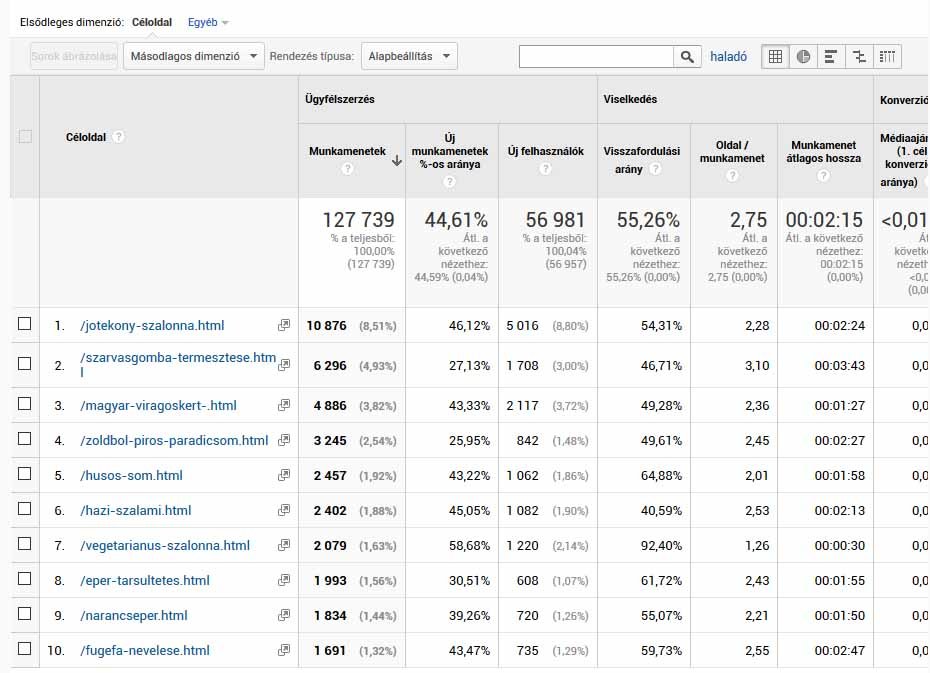Switch to percentage pie chart view
Screen dimensions: 930x673
803,56
